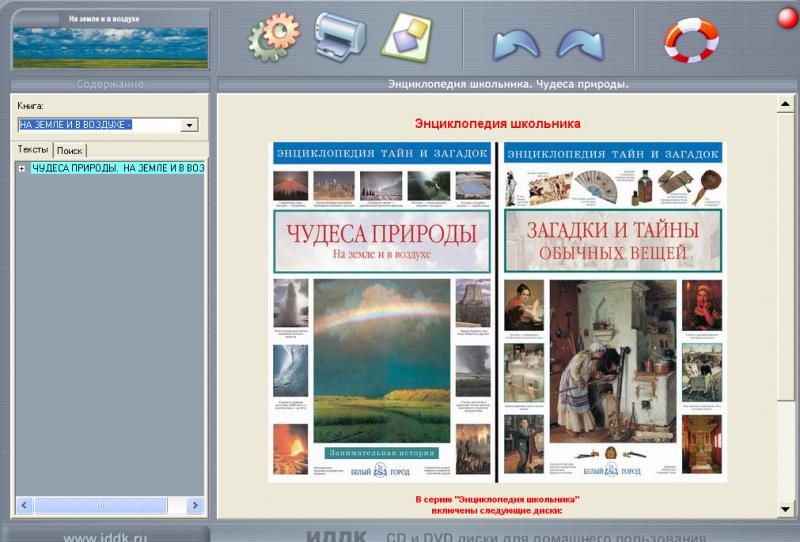
Task: Select ЧУДЕСА ПРИРОДЫ tree entry
Action: tap(117, 168)
